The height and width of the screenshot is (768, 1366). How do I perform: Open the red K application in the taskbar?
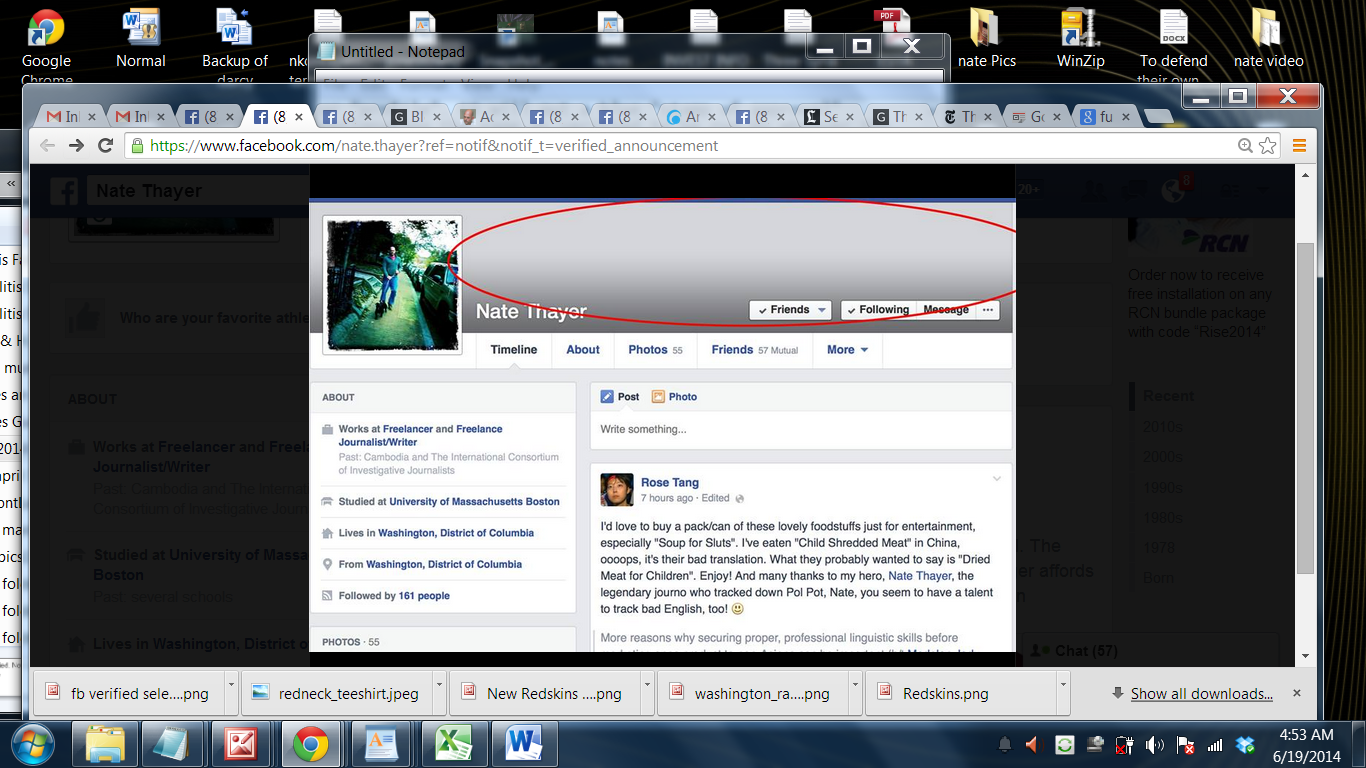pos(241,744)
